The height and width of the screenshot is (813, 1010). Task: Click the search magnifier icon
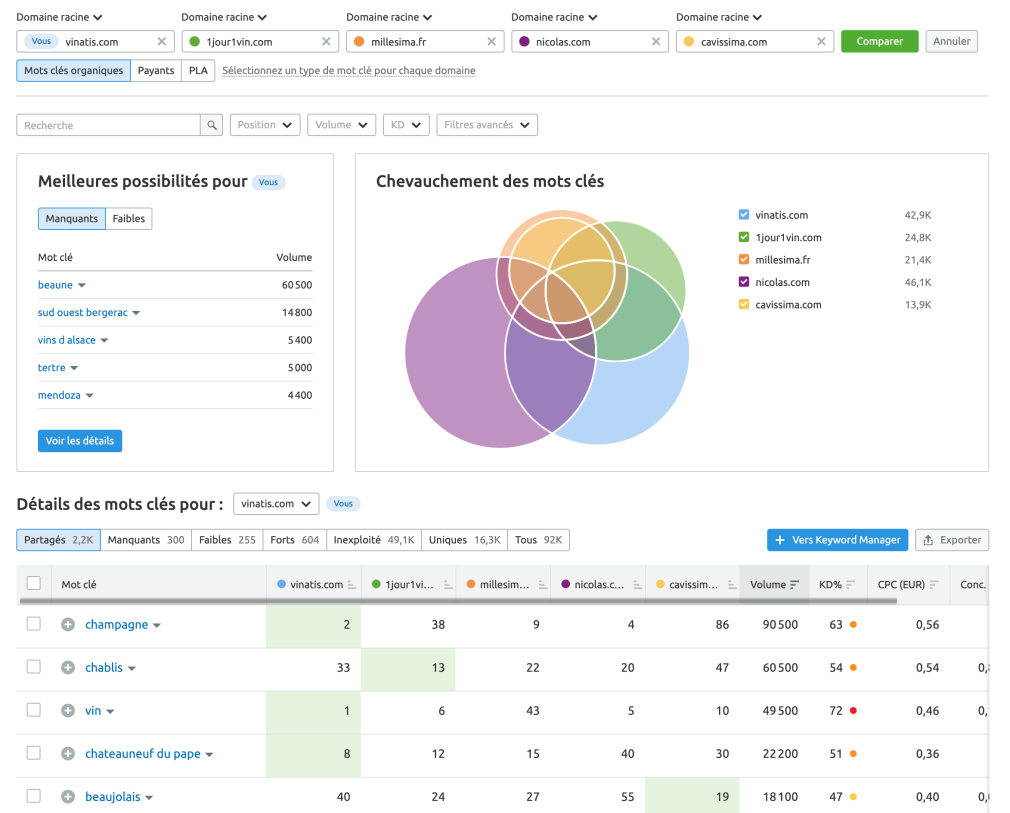[x=212, y=125]
